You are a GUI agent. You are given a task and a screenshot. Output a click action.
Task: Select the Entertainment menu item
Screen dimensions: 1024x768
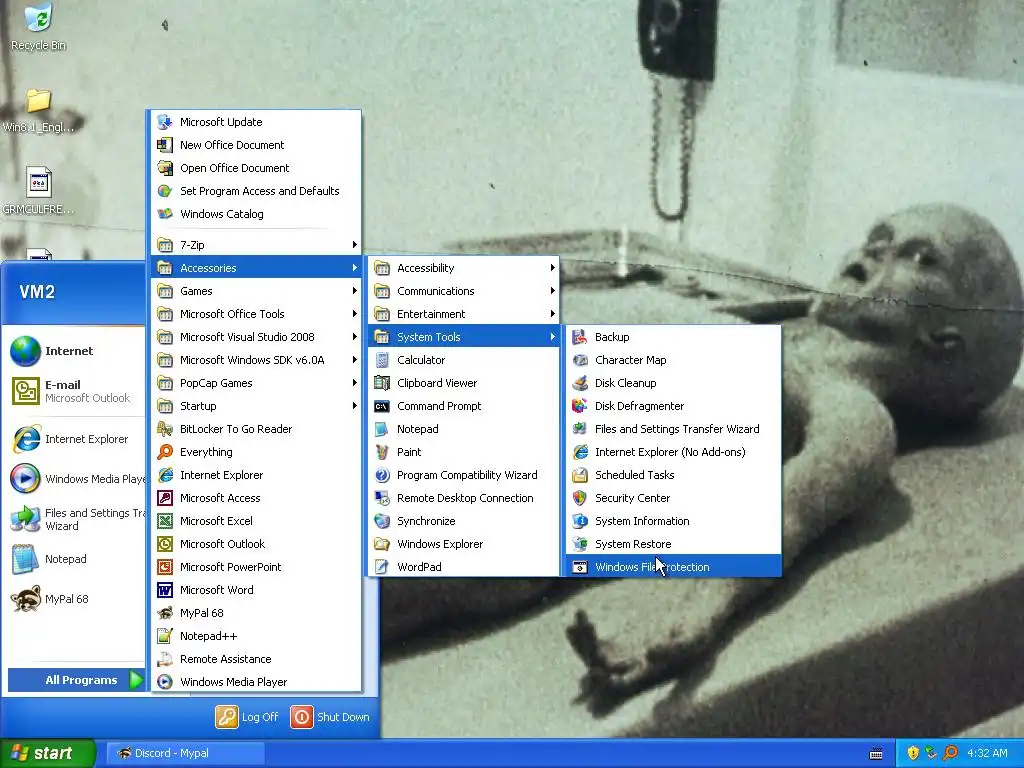(463, 314)
